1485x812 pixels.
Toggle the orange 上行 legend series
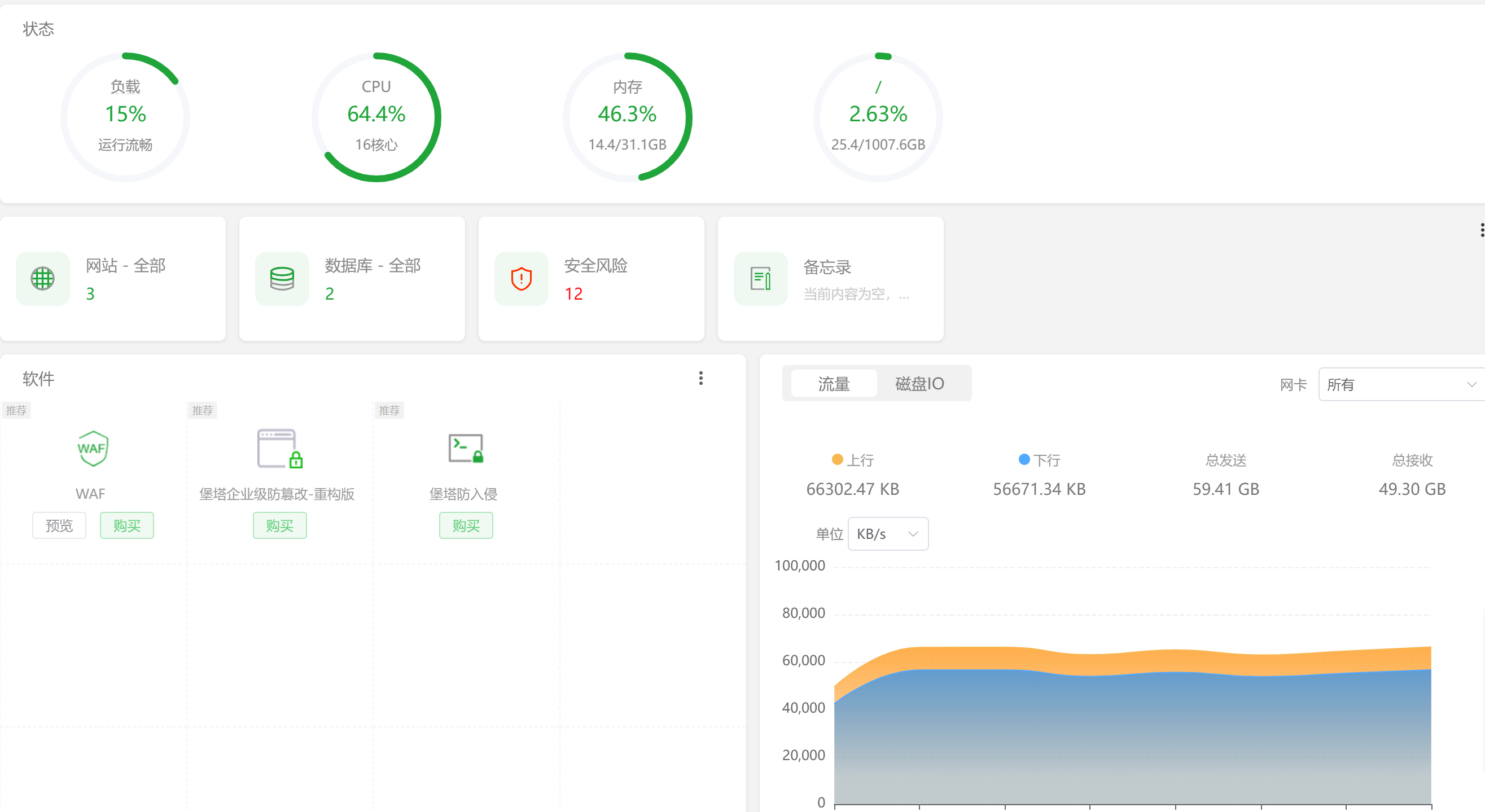pyautogui.click(x=853, y=460)
